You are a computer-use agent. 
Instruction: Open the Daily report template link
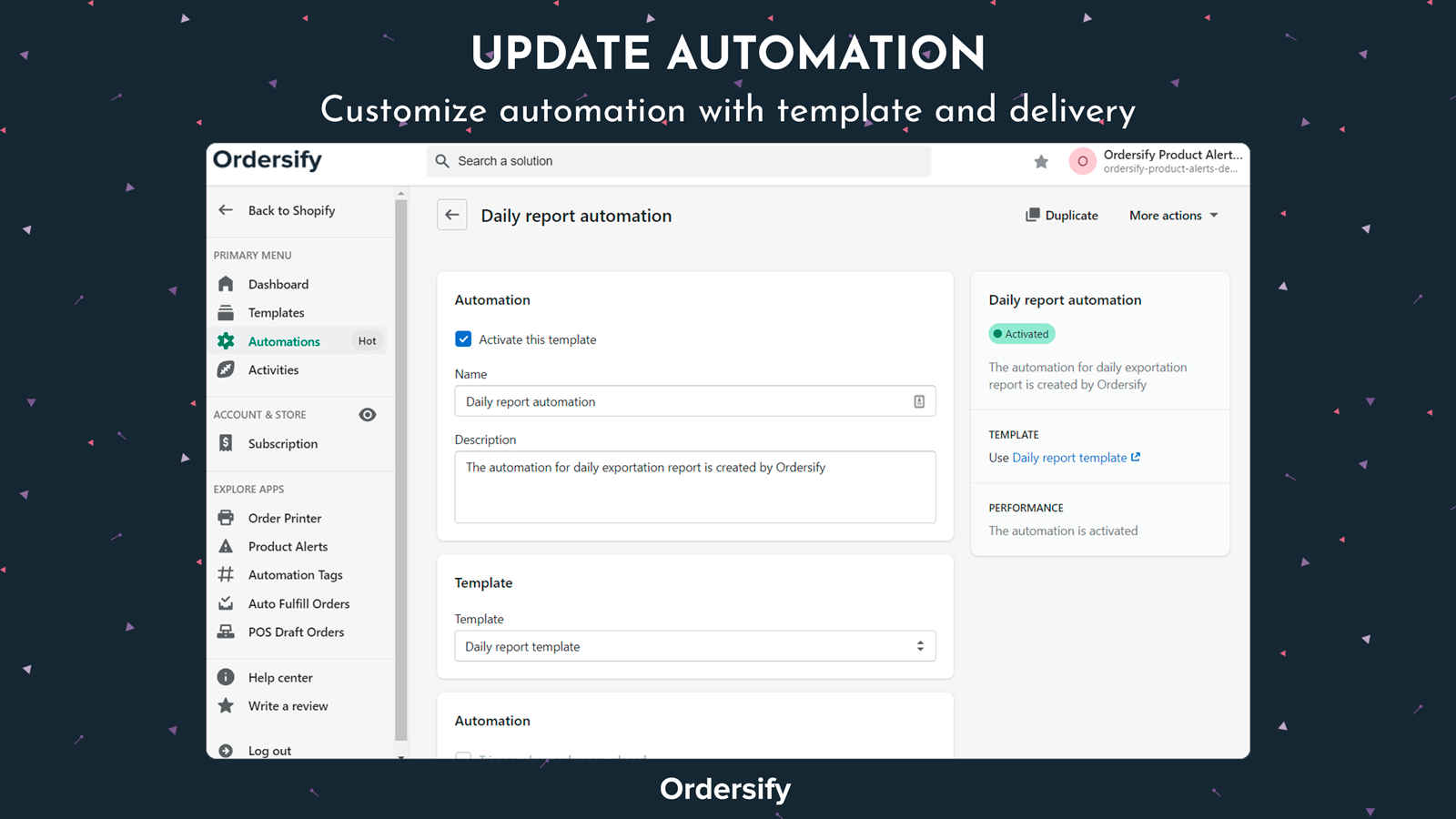(x=1070, y=458)
